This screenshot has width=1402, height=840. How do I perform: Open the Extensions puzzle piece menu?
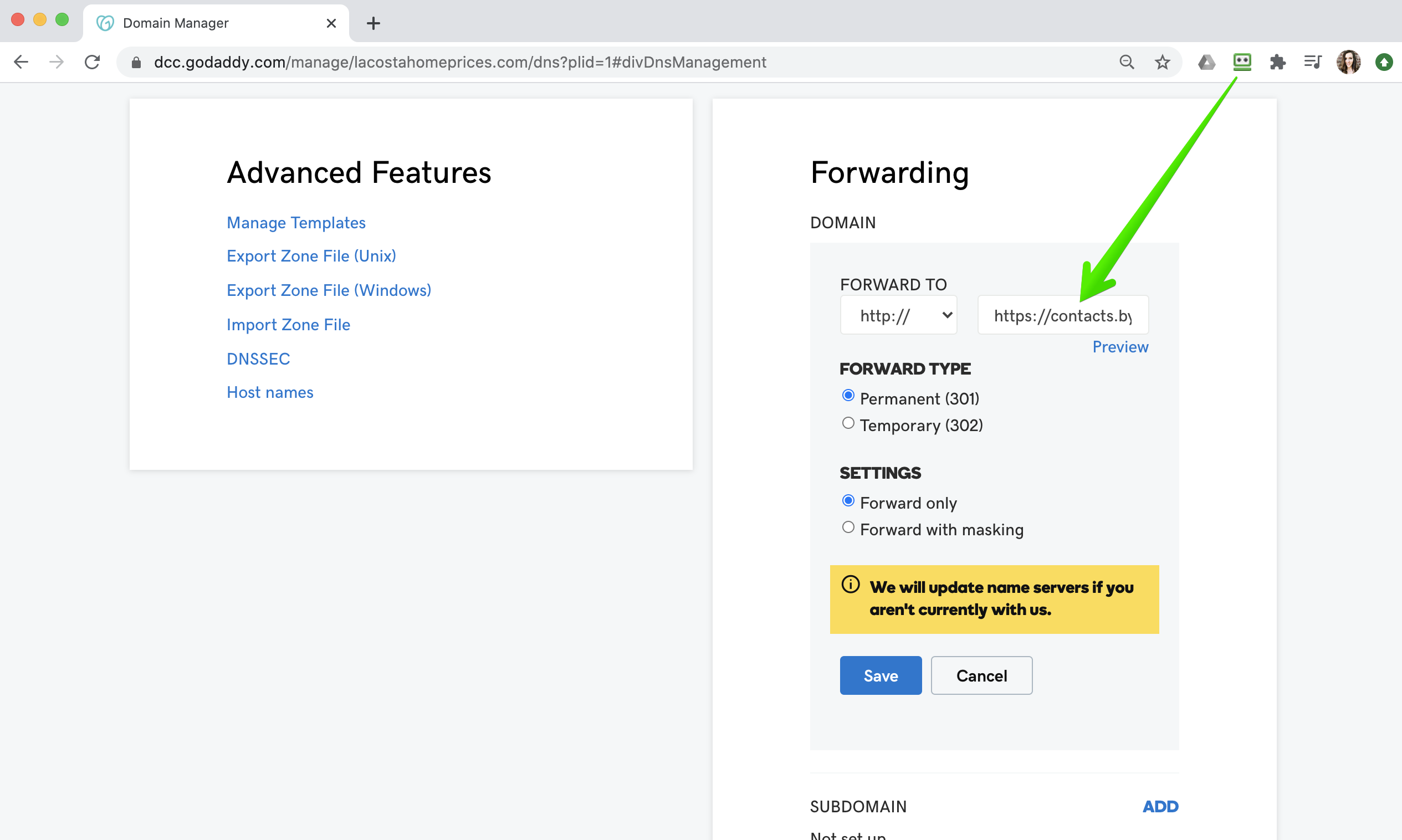tap(1277, 62)
